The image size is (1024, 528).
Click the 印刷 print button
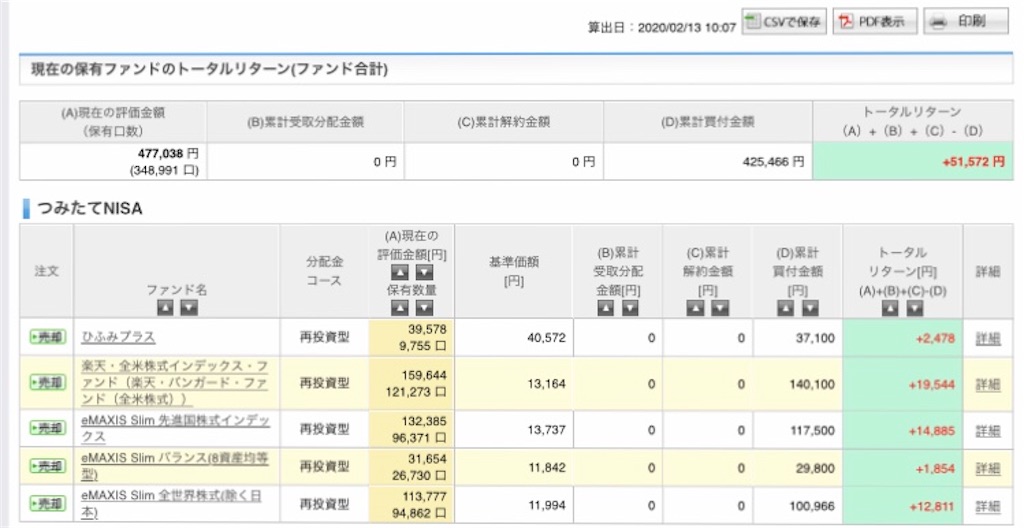pos(965,22)
